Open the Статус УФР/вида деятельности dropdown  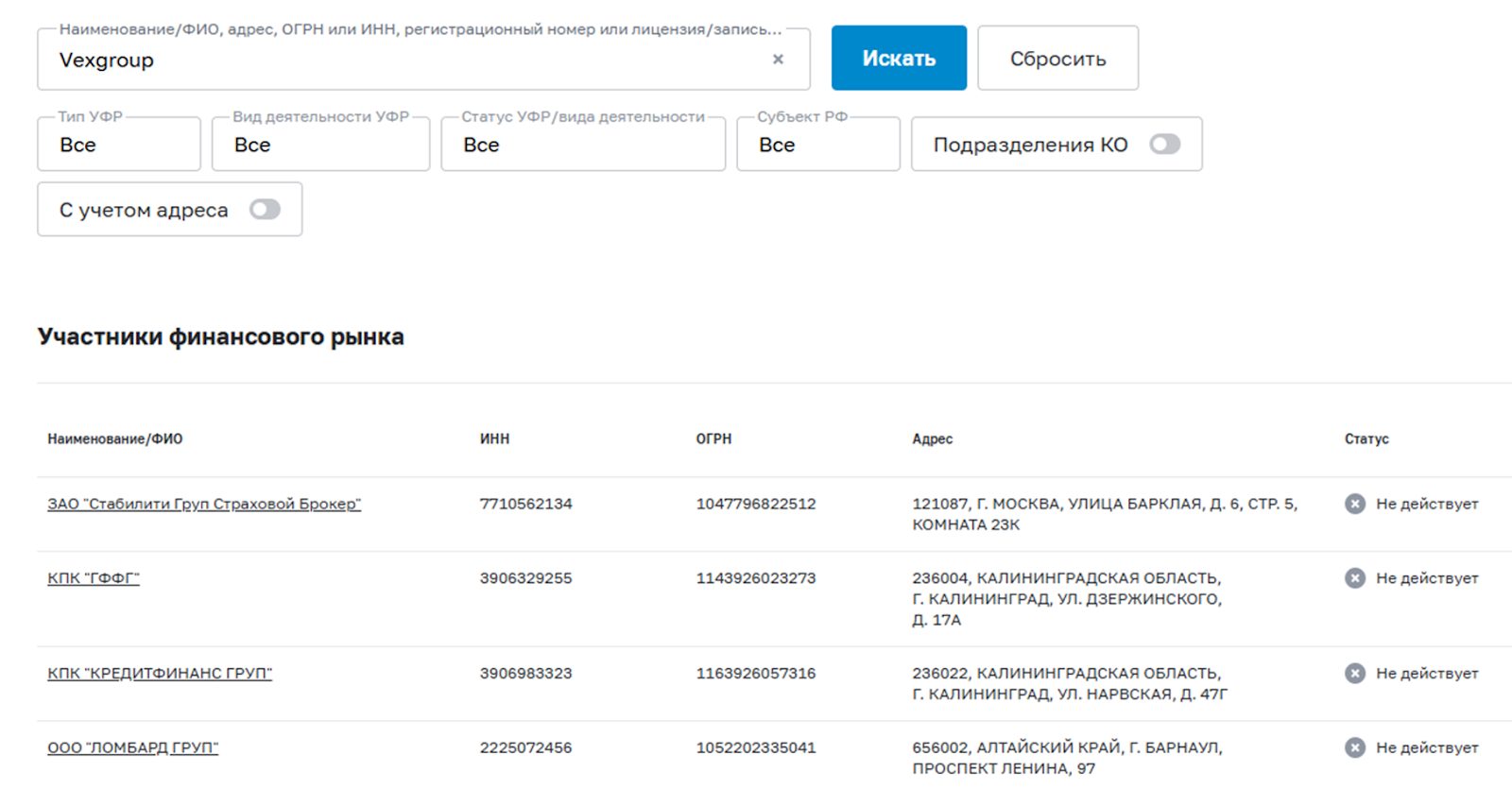coord(583,145)
